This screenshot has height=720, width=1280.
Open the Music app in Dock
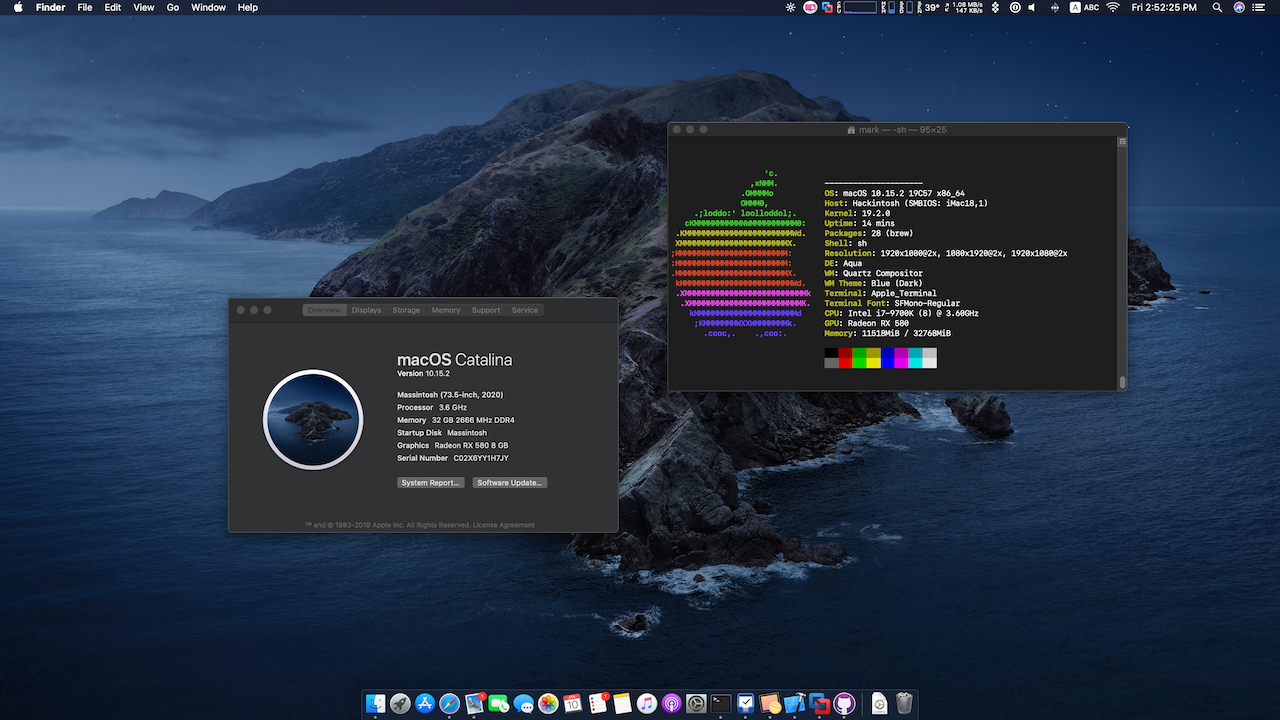(646, 704)
